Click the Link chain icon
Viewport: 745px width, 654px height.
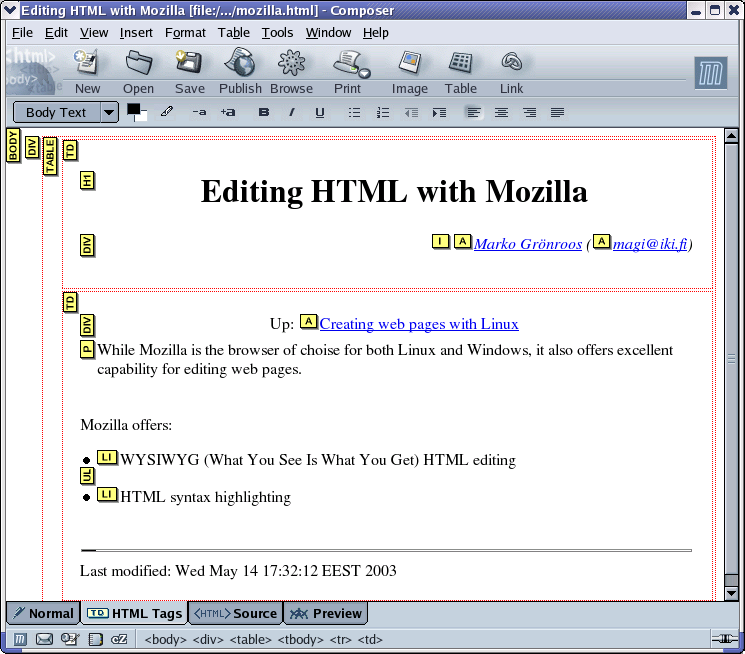click(x=512, y=64)
